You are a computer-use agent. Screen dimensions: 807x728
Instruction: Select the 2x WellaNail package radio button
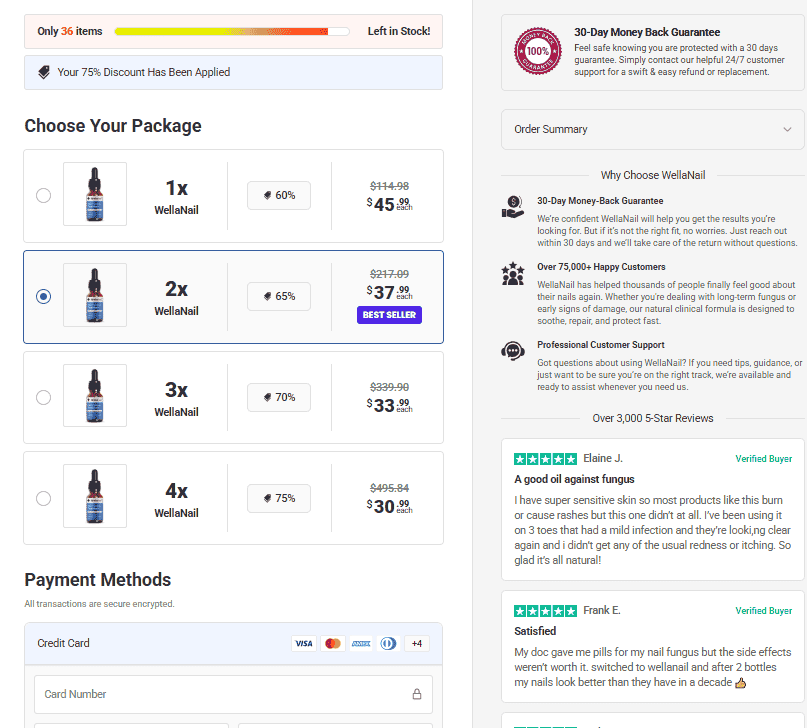(43, 296)
